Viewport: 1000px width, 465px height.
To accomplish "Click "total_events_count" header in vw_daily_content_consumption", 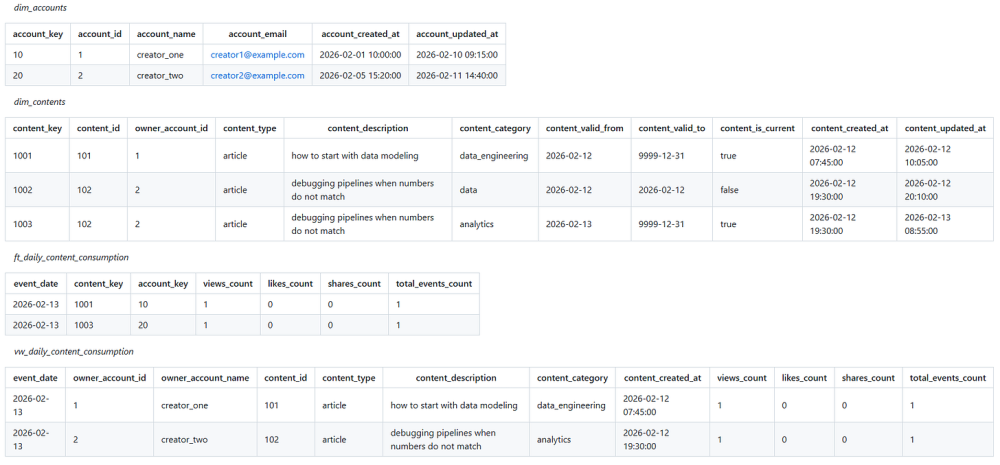I will pos(948,378).
